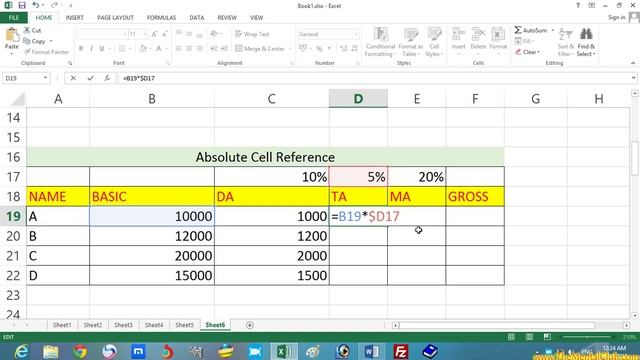Select cell containing 20000
Screen dimensions: 640x360
(x=152, y=256)
